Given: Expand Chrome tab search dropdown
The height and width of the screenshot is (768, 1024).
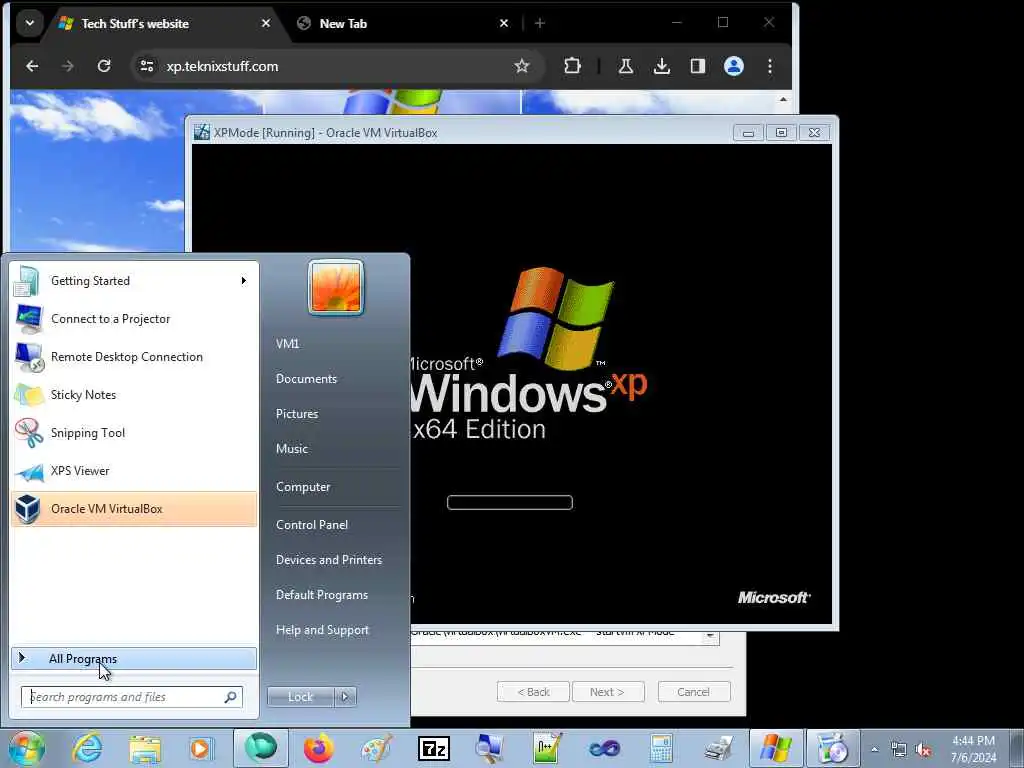Looking at the screenshot, I should (x=29, y=24).
